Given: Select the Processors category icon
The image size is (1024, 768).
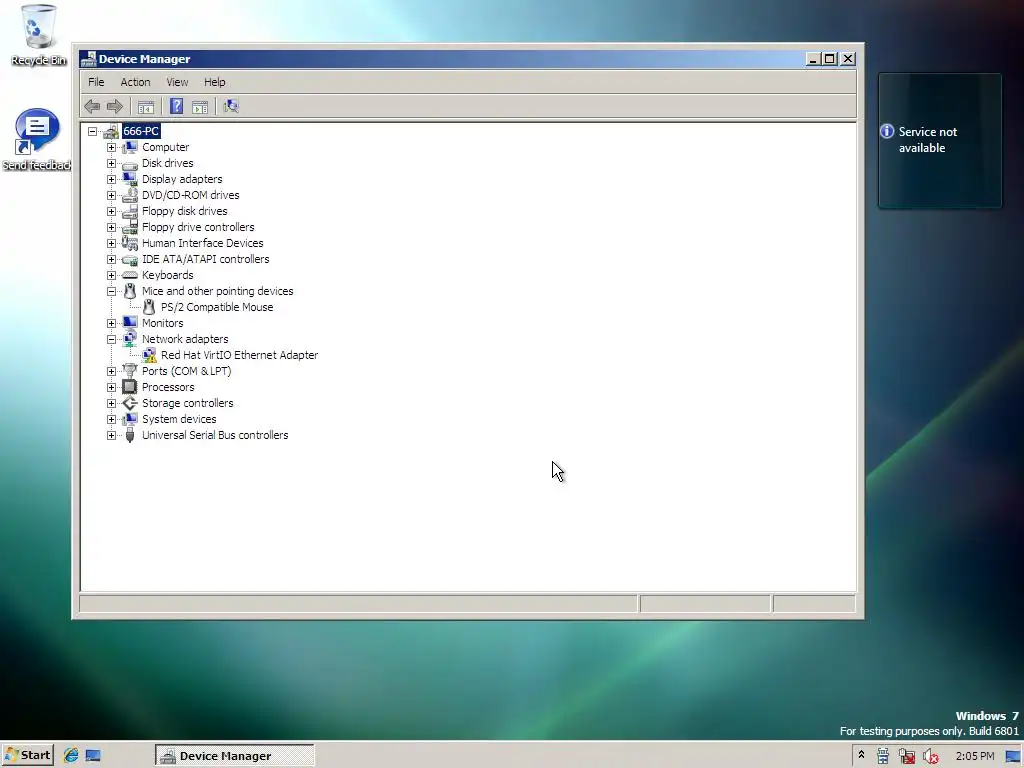Looking at the screenshot, I should (x=130, y=387).
